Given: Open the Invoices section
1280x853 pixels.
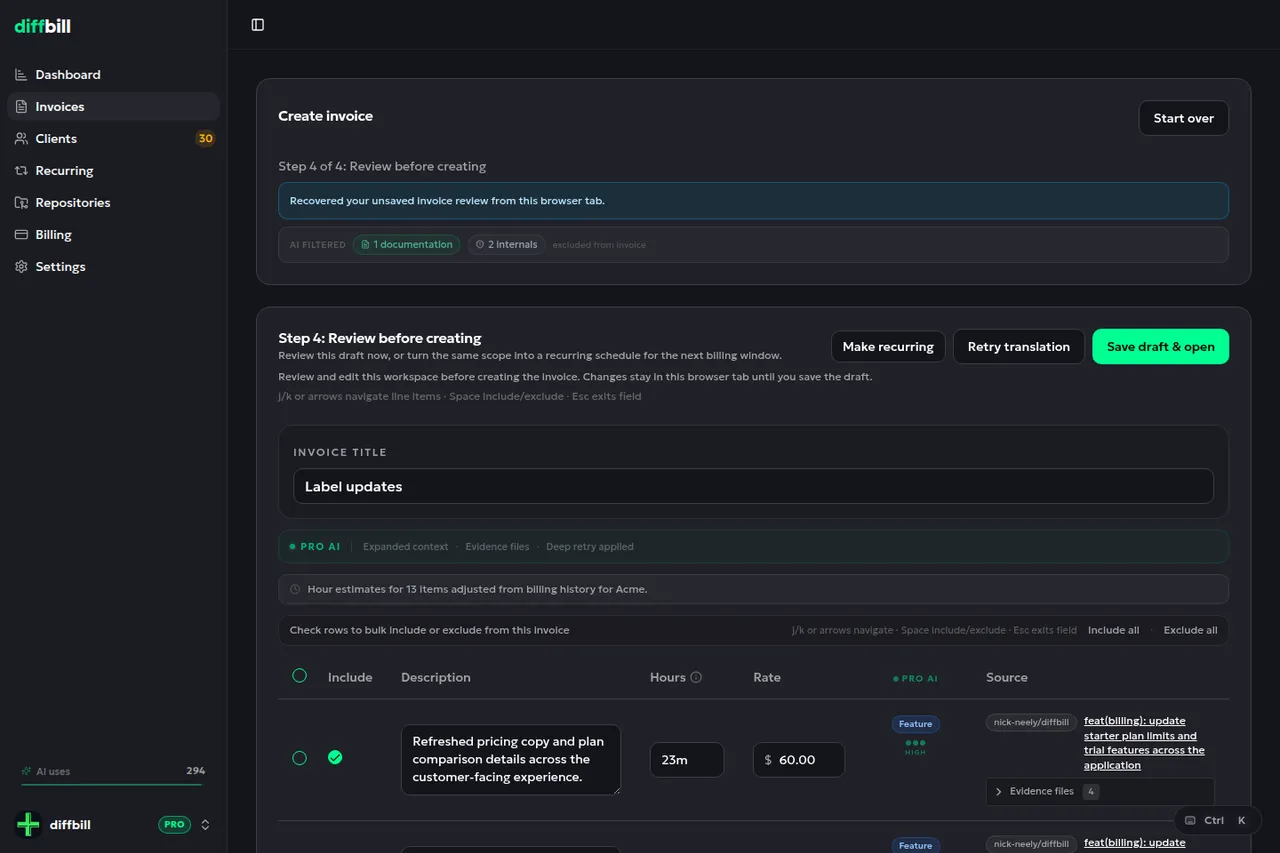Looking at the screenshot, I should [x=113, y=107].
